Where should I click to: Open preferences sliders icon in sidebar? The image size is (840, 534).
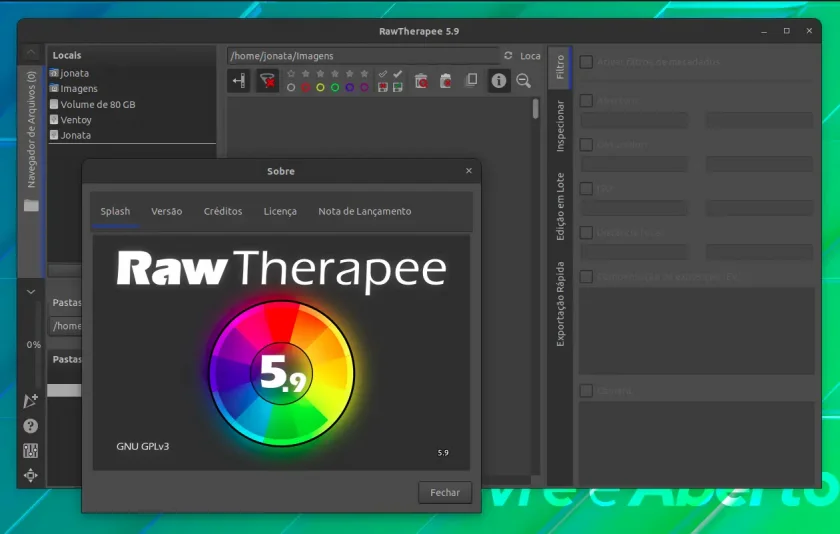pyautogui.click(x=31, y=450)
